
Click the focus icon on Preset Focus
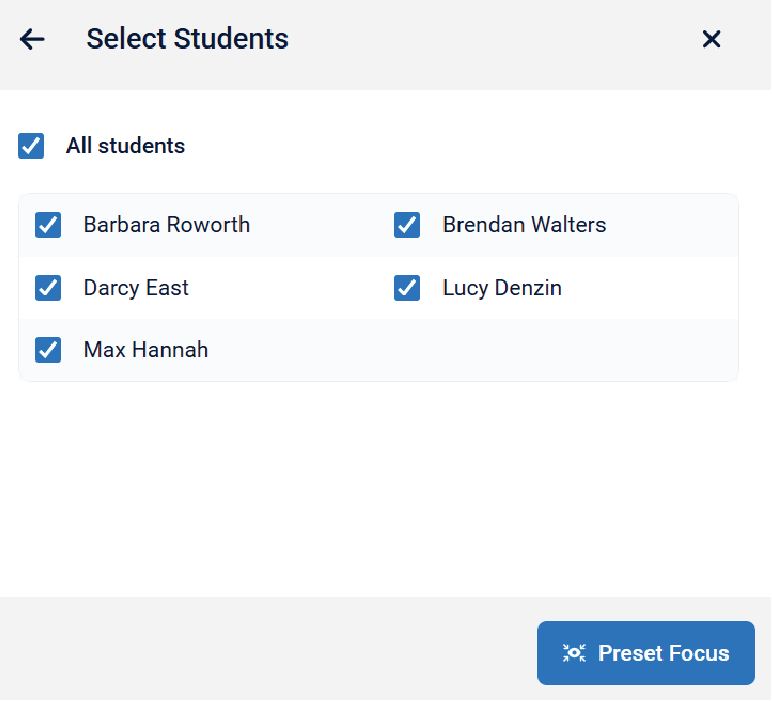[573, 654]
